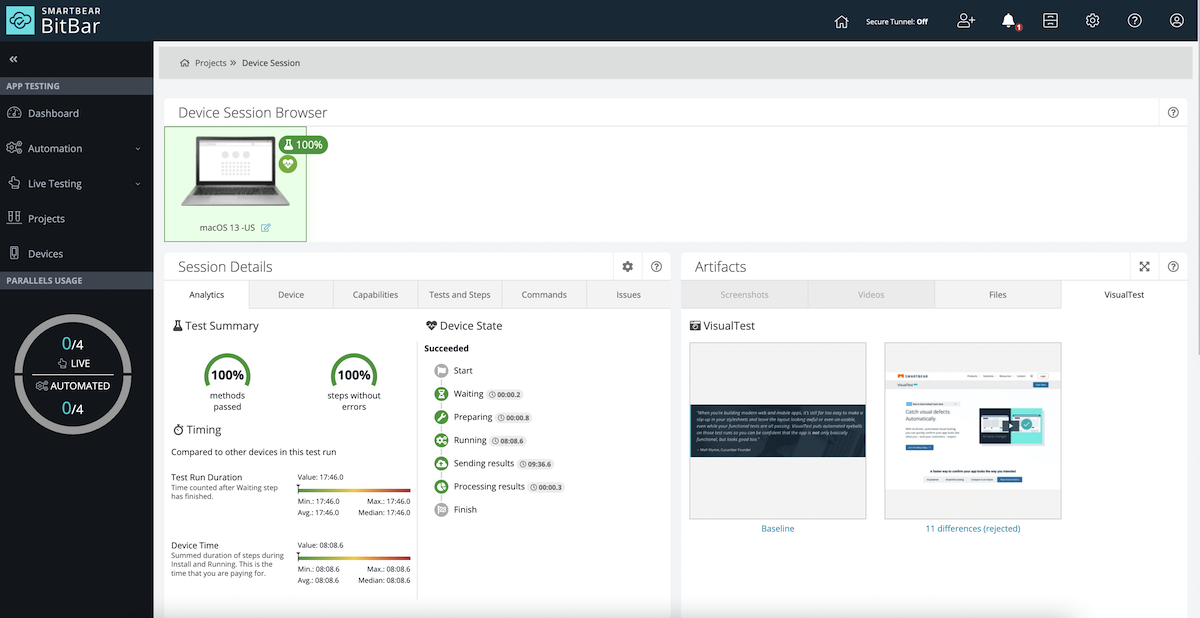Toggle the Secure Tunnel Off switch
This screenshot has height=618, width=1200.
click(x=896, y=21)
